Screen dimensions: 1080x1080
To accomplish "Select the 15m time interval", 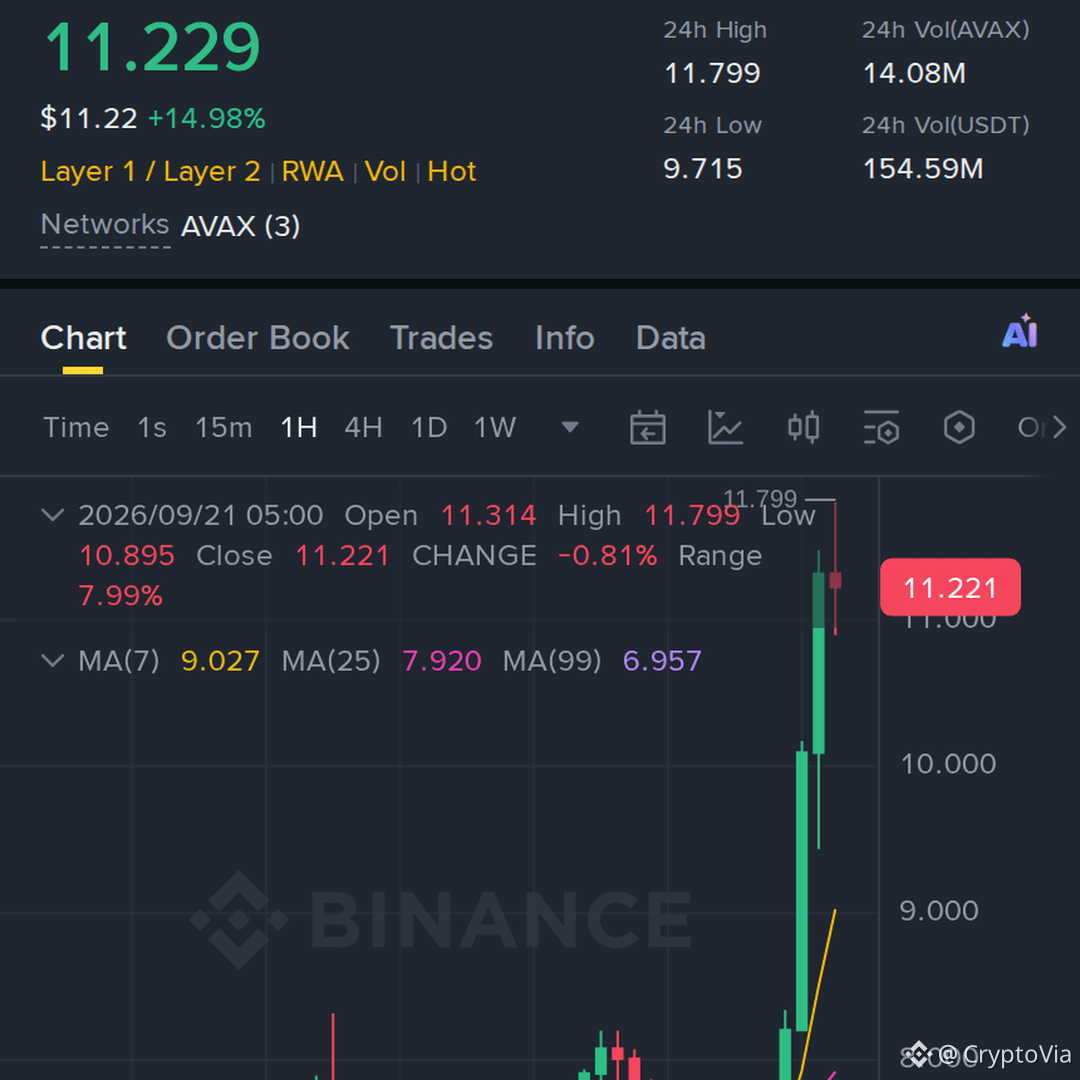I will pyautogui.click(x=223, y=428).
